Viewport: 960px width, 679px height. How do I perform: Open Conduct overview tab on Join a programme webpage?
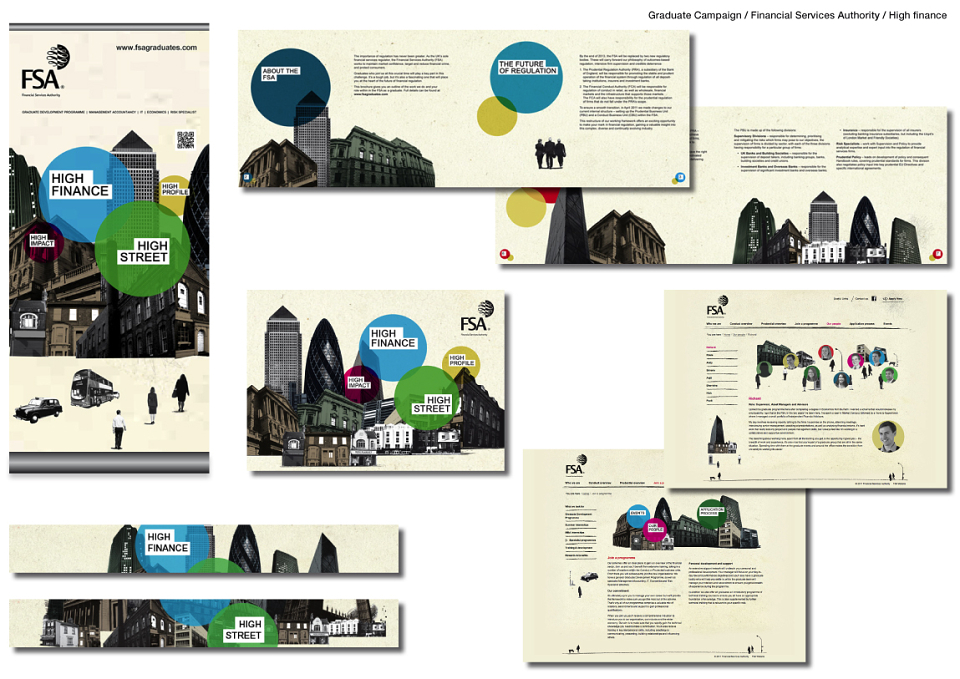click(600, 483)
